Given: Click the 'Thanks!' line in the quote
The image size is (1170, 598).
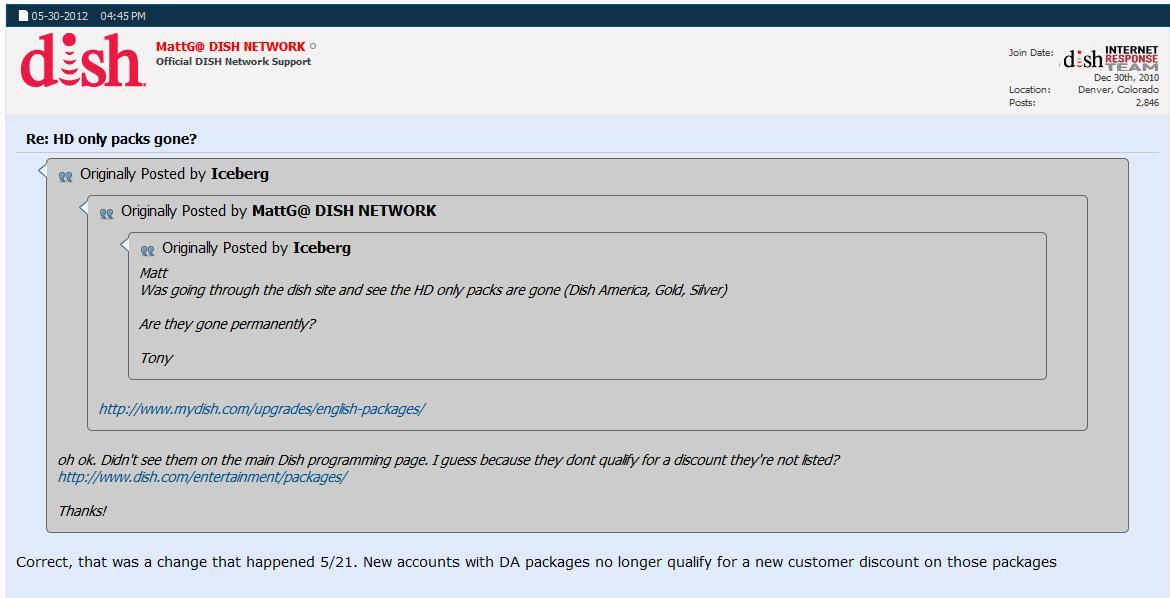Looking at the screenshot, I should click(82, 511).
